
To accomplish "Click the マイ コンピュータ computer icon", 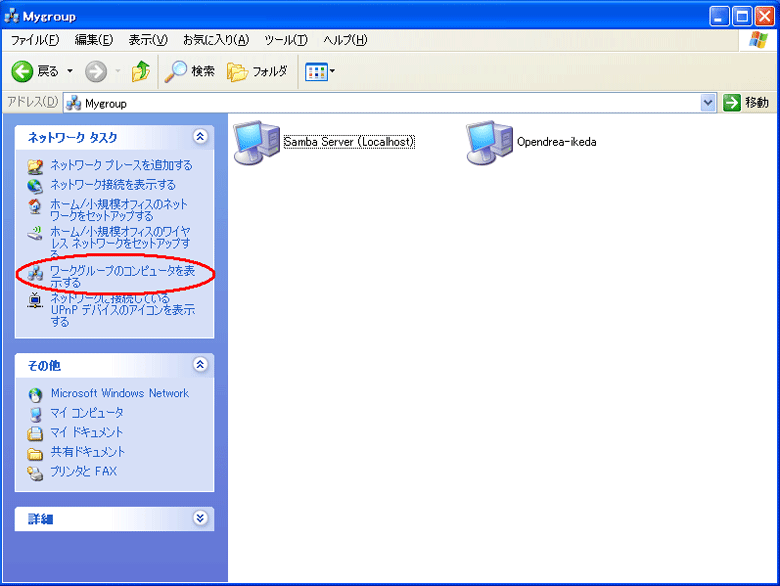I will (x=35, y=414).
